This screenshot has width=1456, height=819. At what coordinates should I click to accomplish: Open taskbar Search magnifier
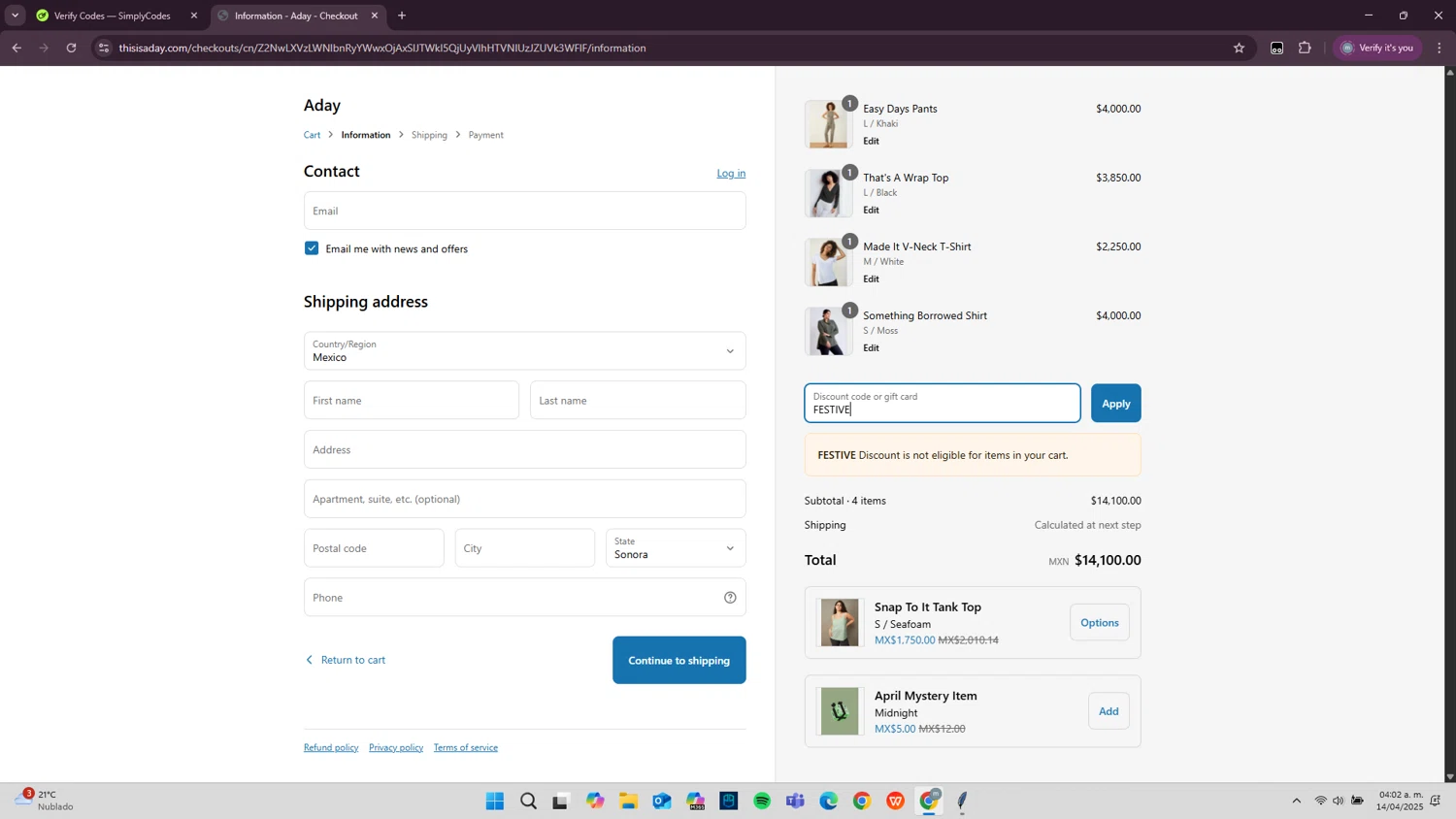click(x=528, y=802)
